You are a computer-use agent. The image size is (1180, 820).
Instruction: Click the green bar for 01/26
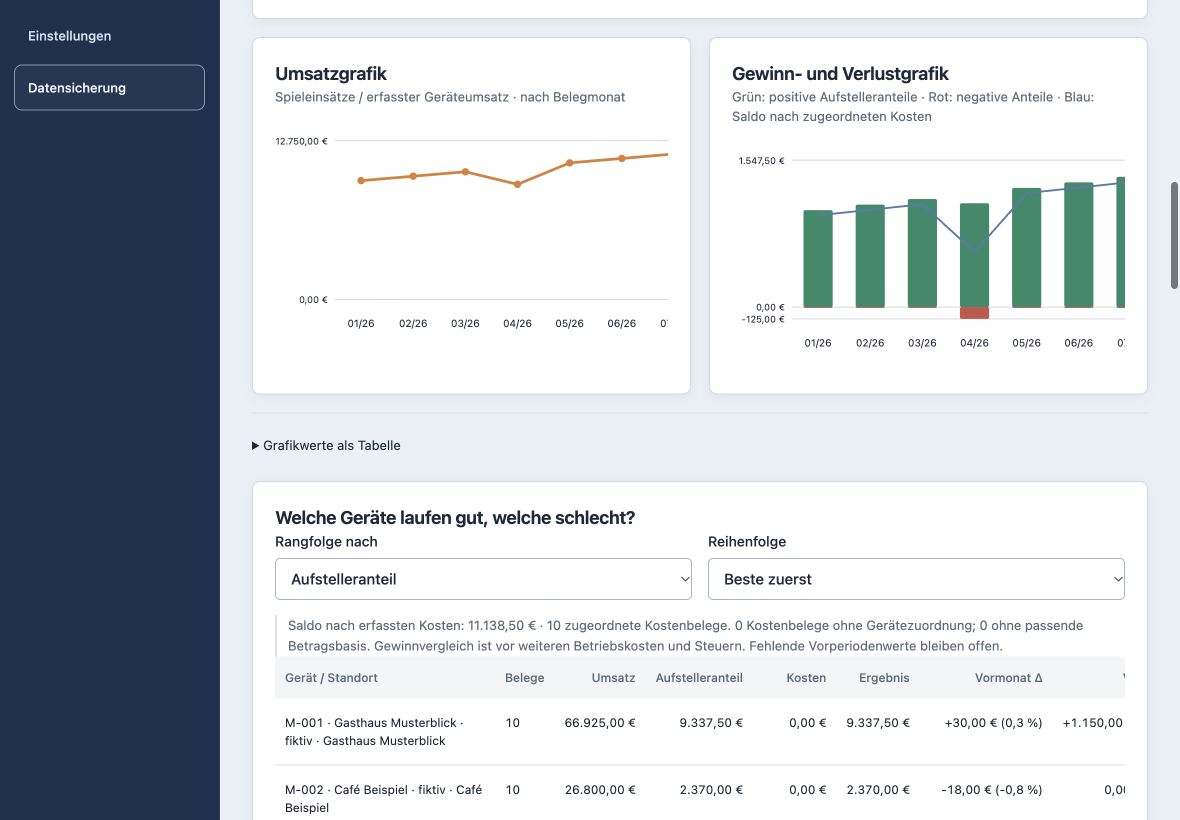(818, 259)
